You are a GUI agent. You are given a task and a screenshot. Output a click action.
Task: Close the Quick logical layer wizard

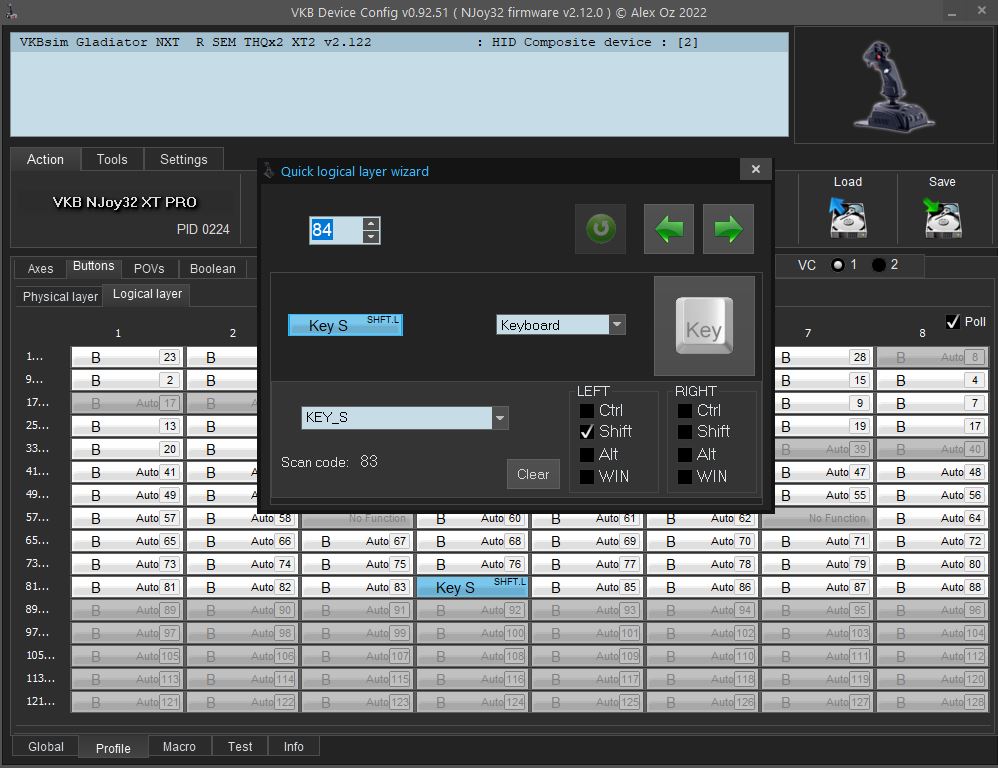coord(756,169)
